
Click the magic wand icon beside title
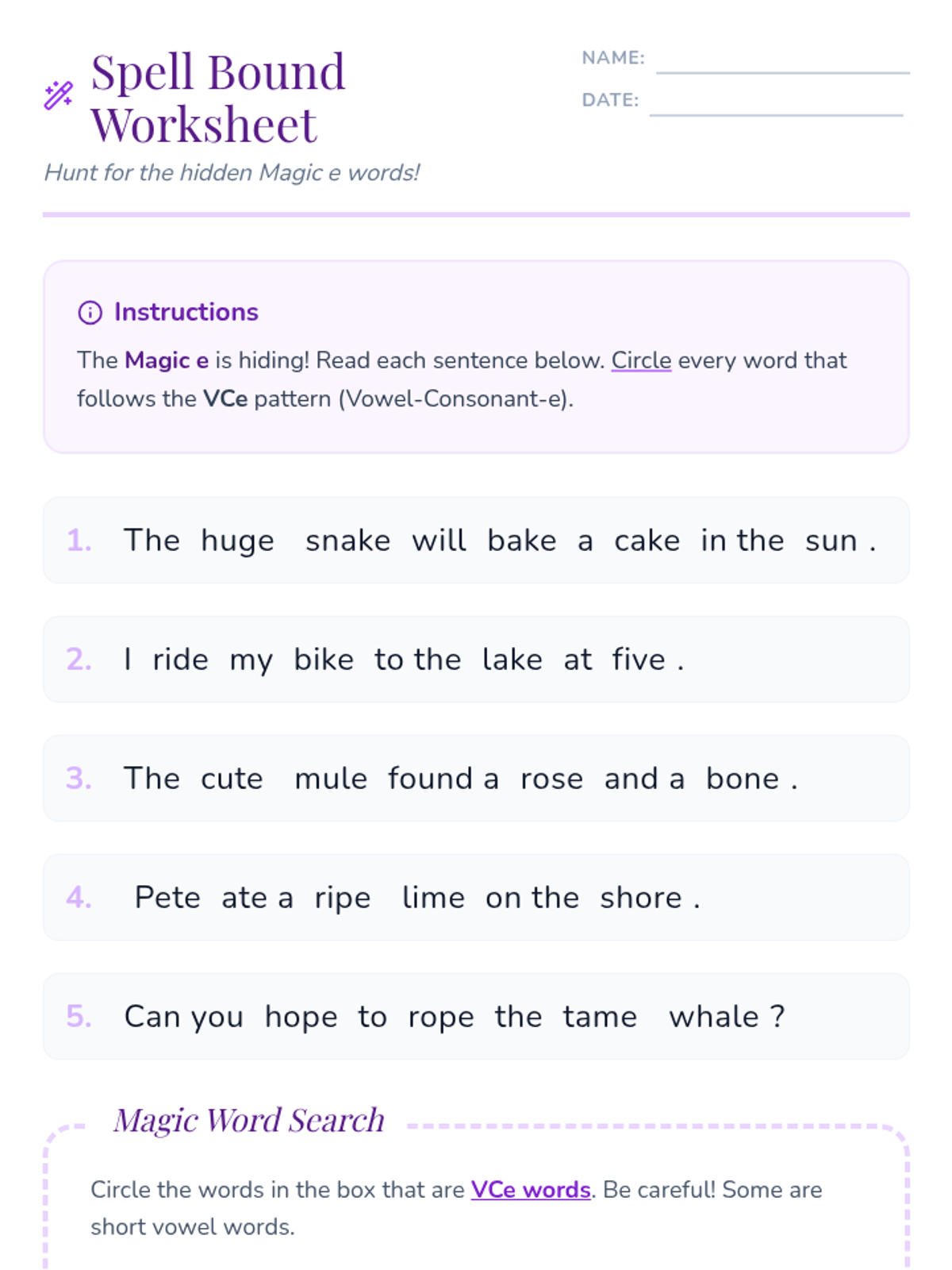tap(59, 96)
